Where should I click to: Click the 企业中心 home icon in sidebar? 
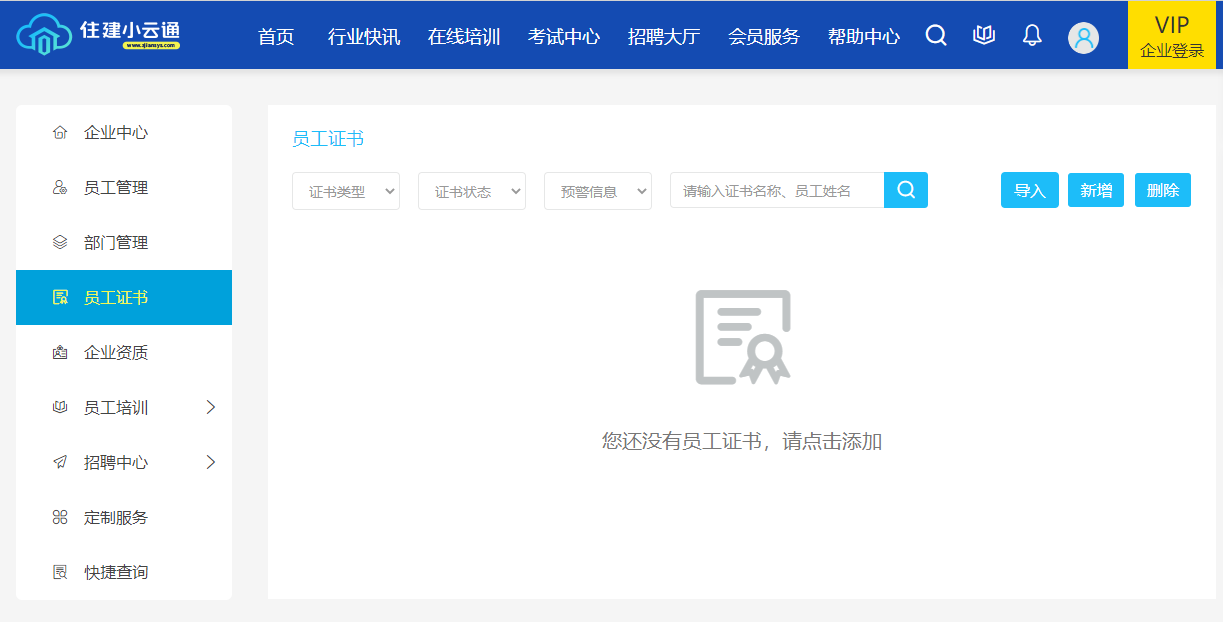point(60,133)
